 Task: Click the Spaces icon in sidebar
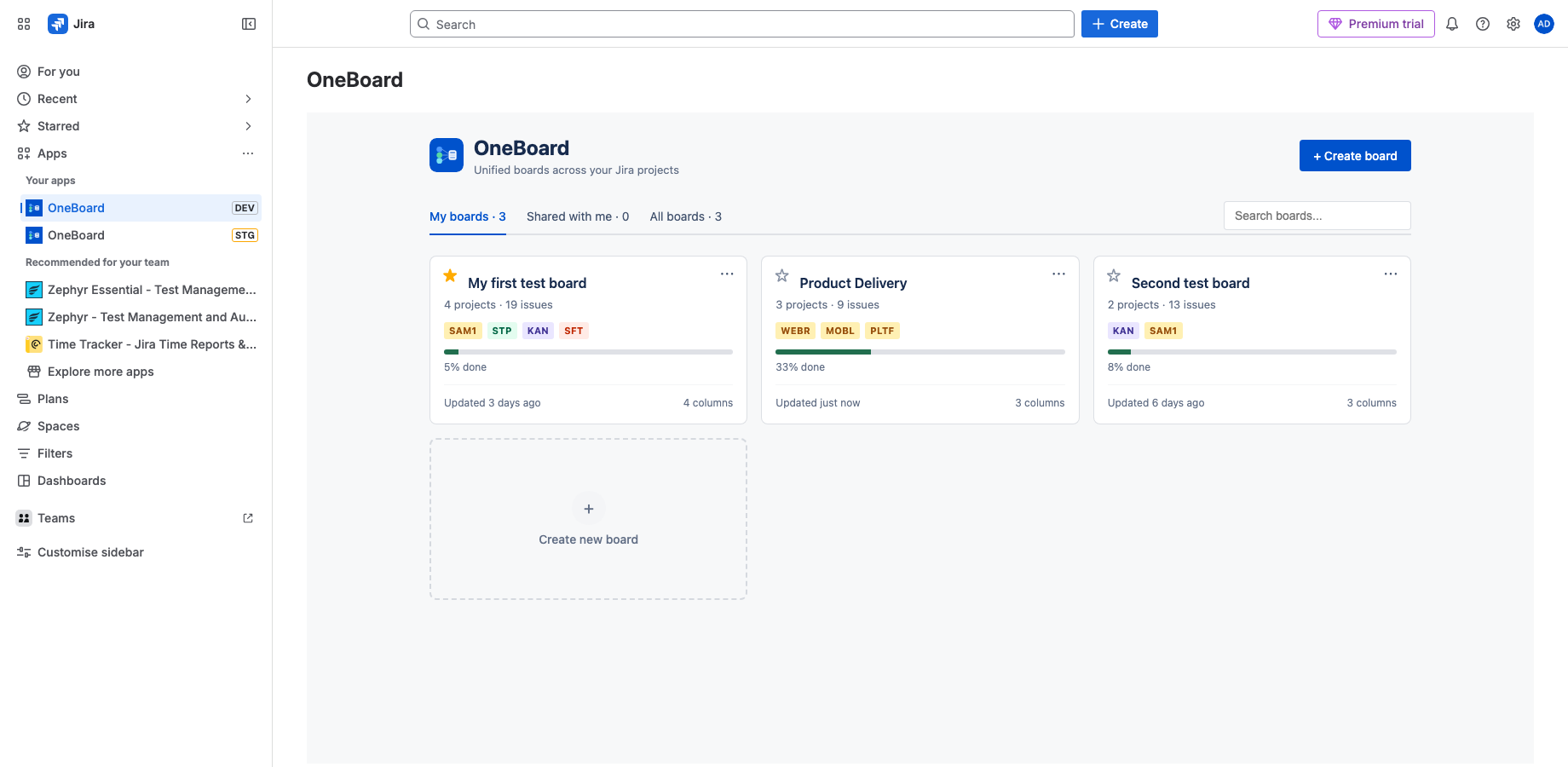tap(24, 426)
